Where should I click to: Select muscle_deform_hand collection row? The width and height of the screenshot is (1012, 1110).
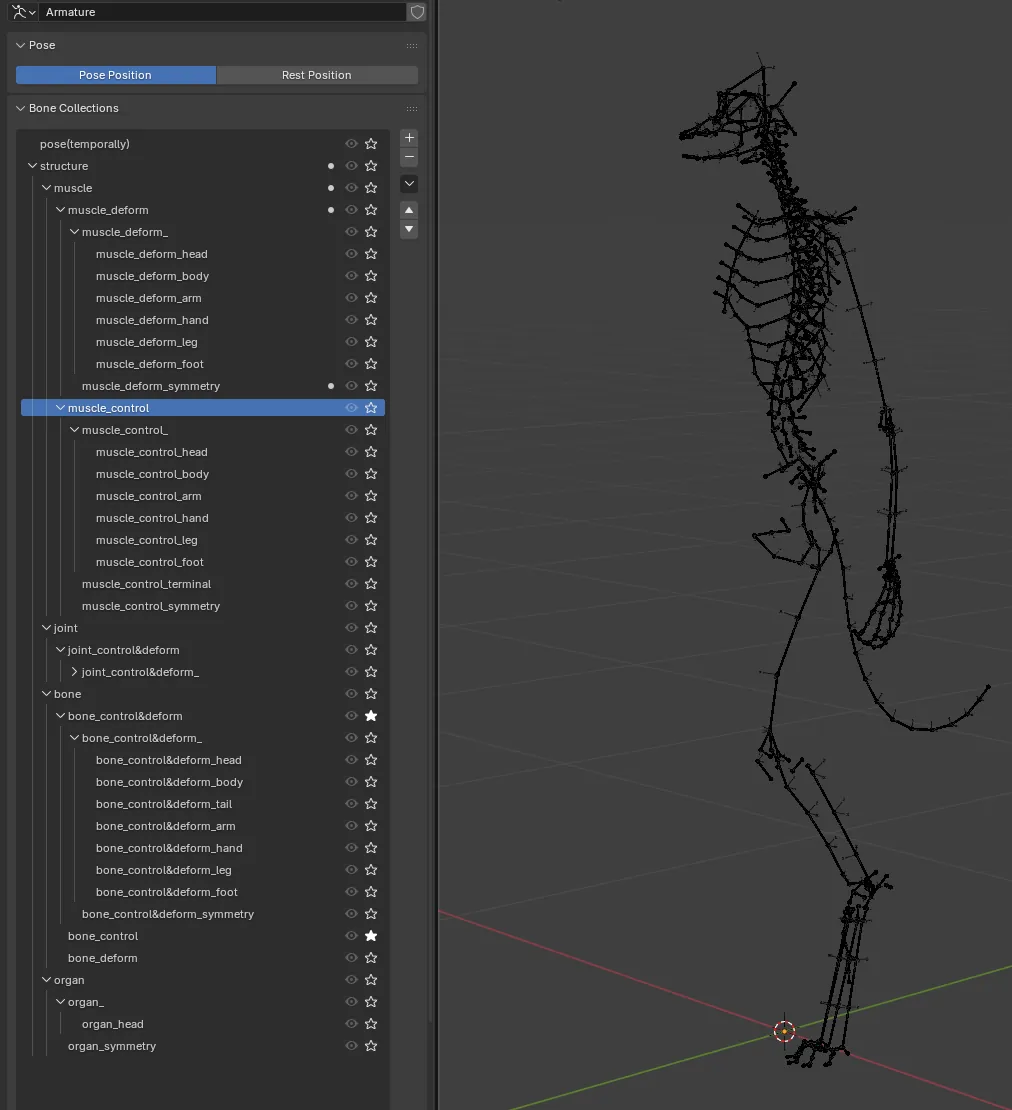(x=202, y=320)
